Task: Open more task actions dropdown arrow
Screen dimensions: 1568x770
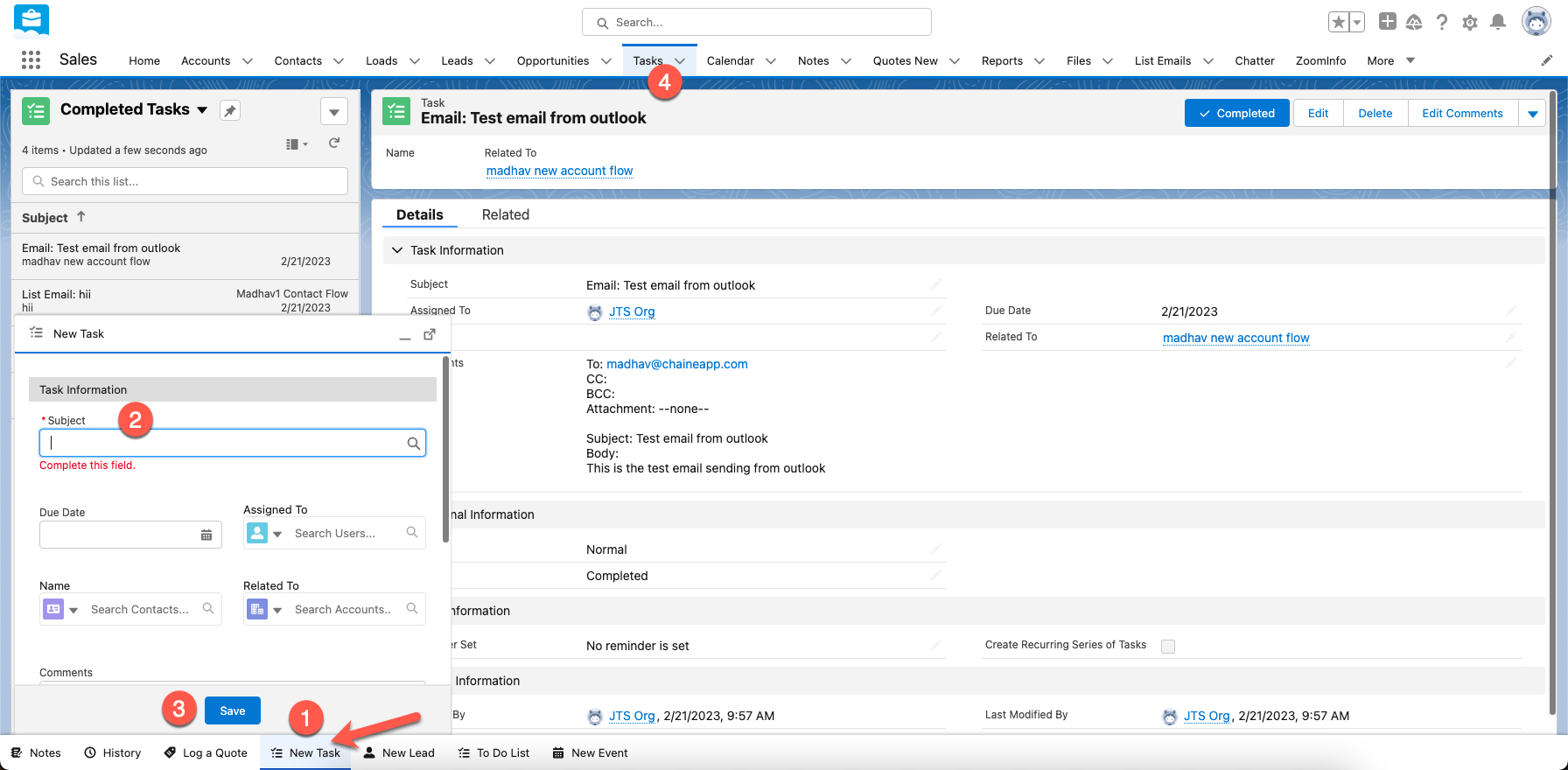Action: 1532,114
